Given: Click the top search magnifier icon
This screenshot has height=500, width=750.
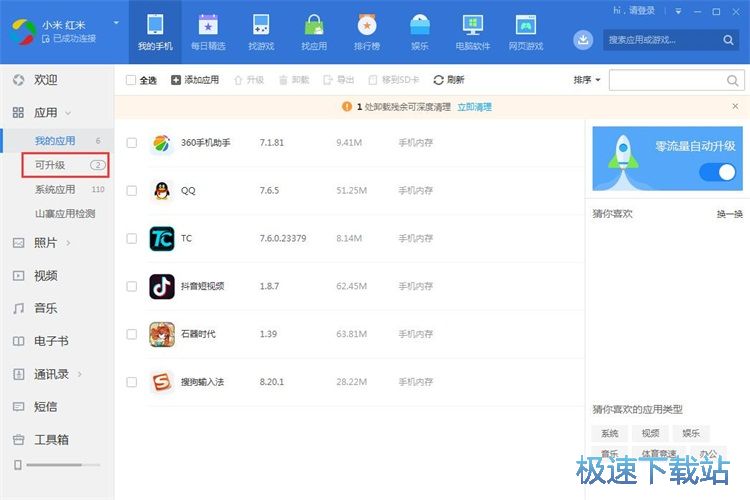Looking at the screenshot, I should point(728,40).
